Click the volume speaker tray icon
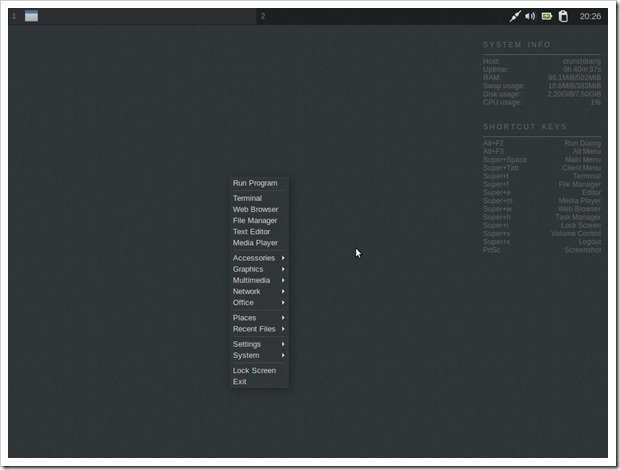The width and height of the screenshot is (620, 470). (530, 16)
